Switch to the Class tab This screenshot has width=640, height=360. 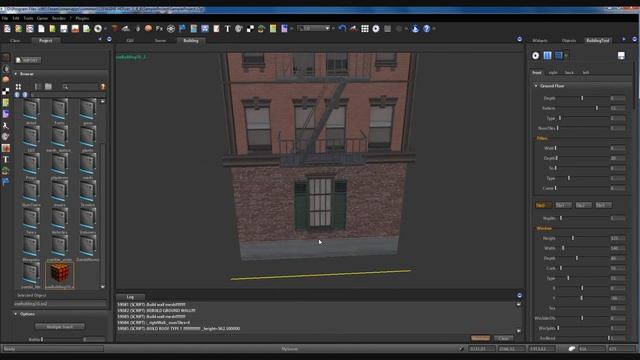[x=15, y=40]
